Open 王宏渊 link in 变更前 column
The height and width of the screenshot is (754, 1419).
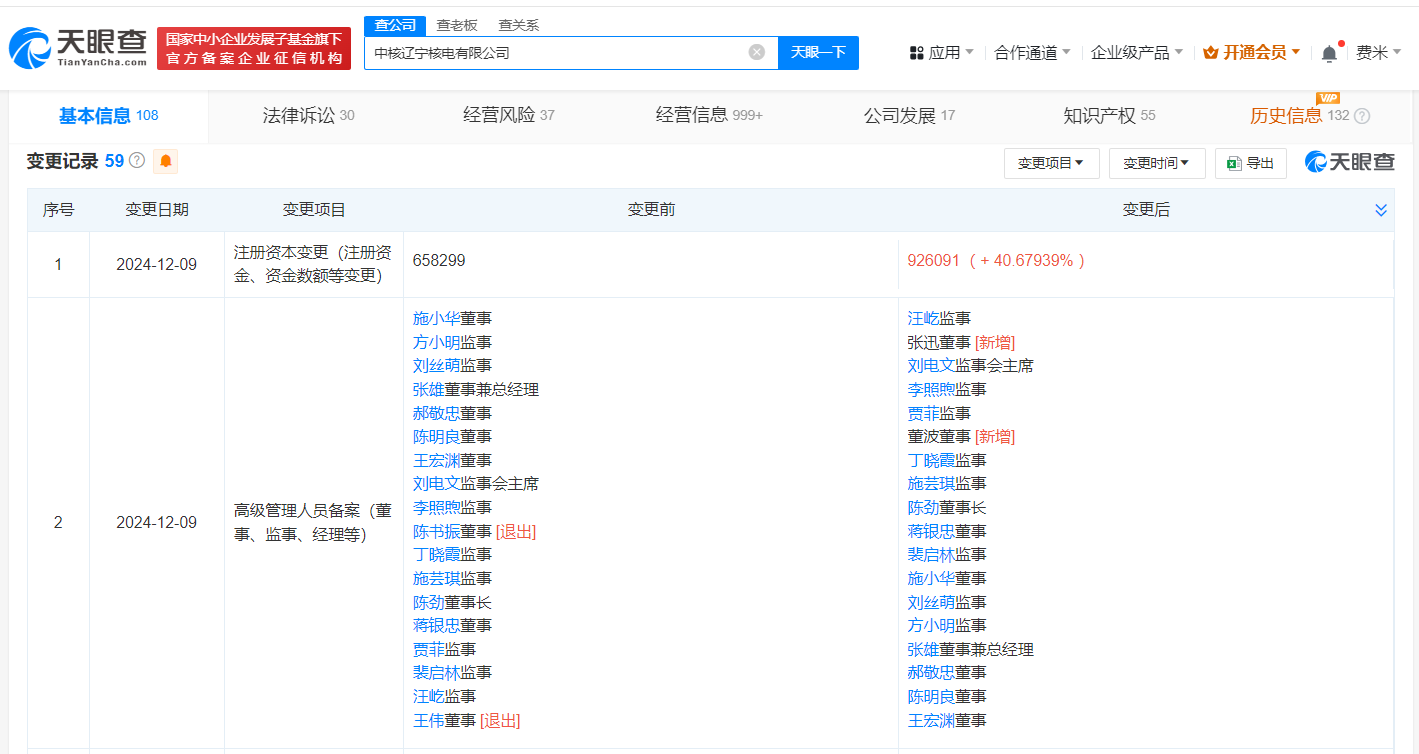point(436,460)
